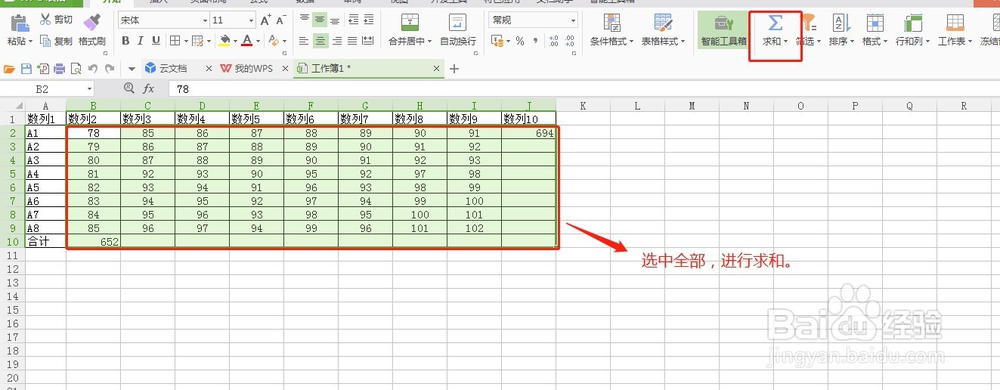Viewport: 1000px width, 390px height.
Task: Click the borders grid icon
Action: coord(175,41)
